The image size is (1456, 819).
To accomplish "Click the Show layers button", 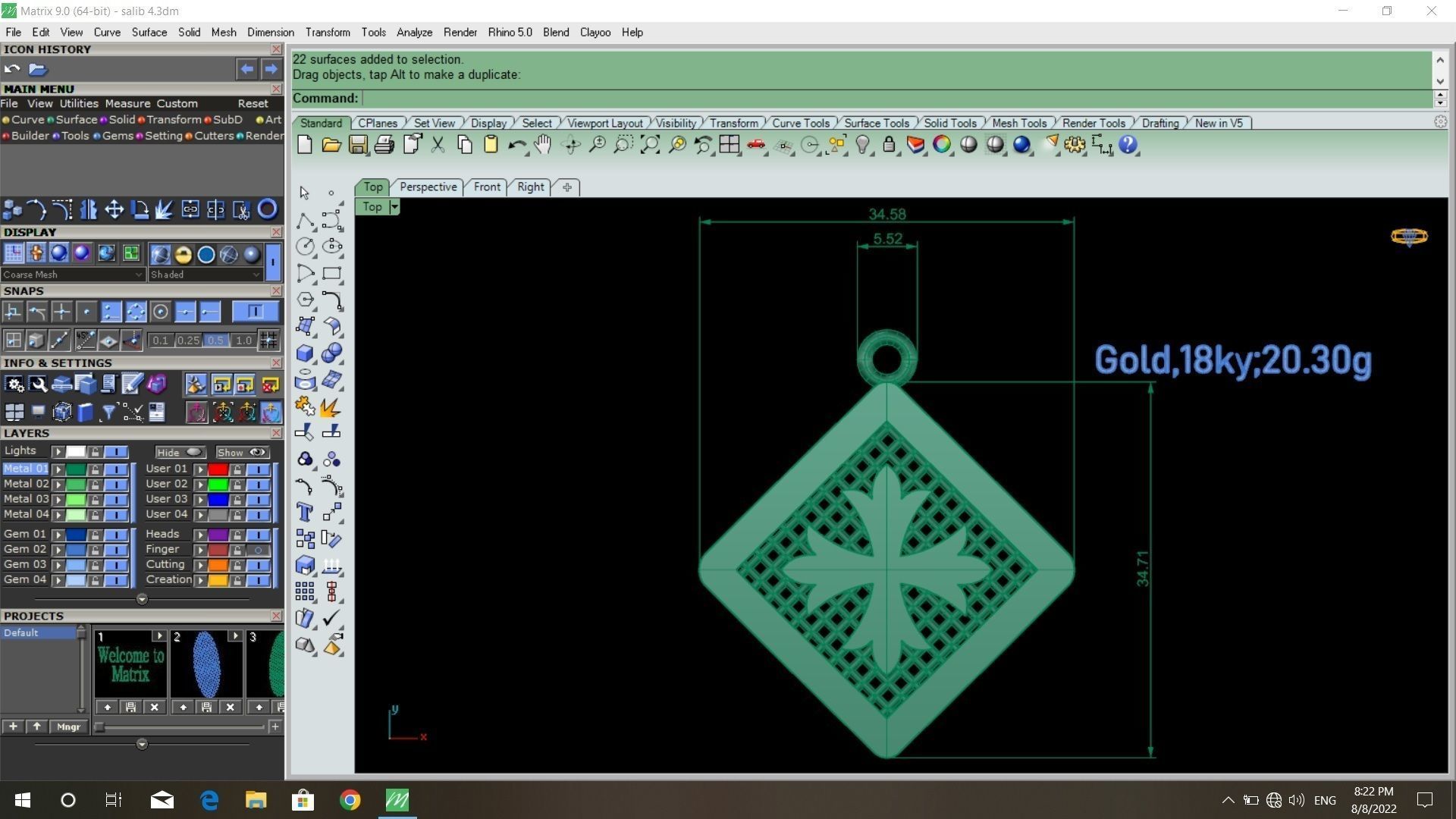I will click(243, 452).
